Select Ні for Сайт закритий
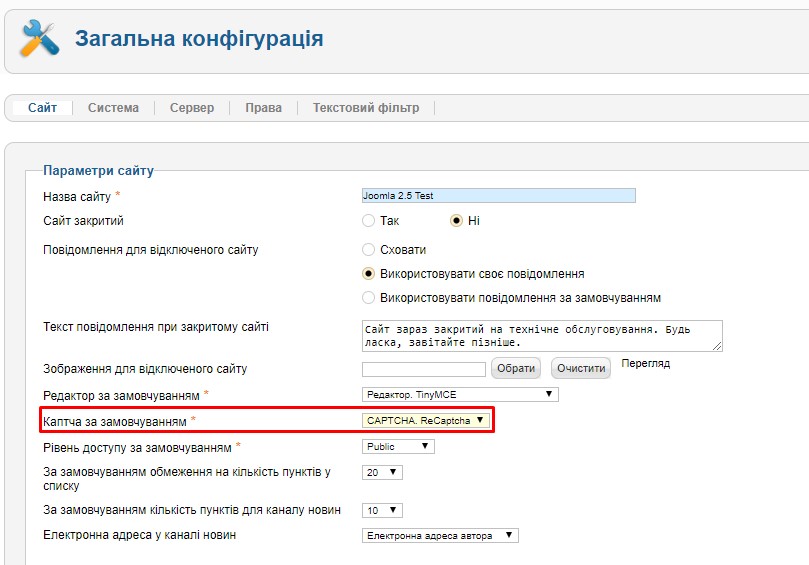Viewport: 809px width, 565px height. (x=456, y=221)
